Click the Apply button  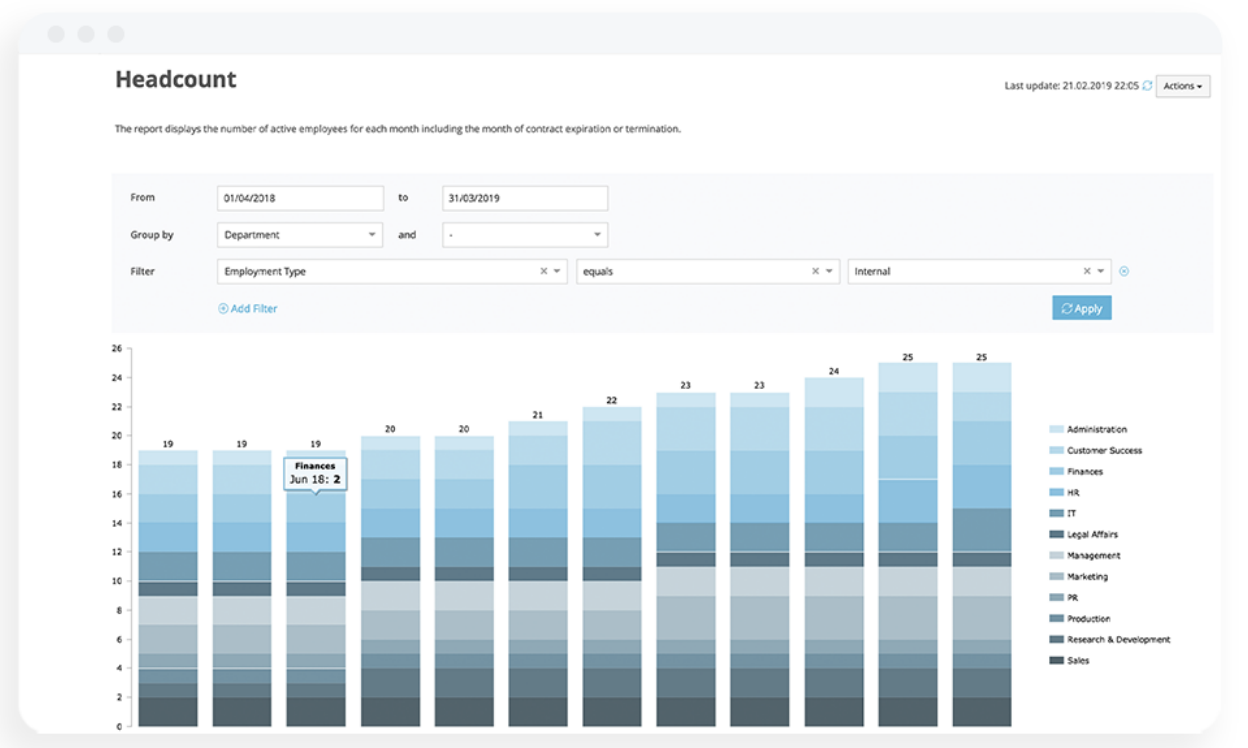coord(1082,308)
